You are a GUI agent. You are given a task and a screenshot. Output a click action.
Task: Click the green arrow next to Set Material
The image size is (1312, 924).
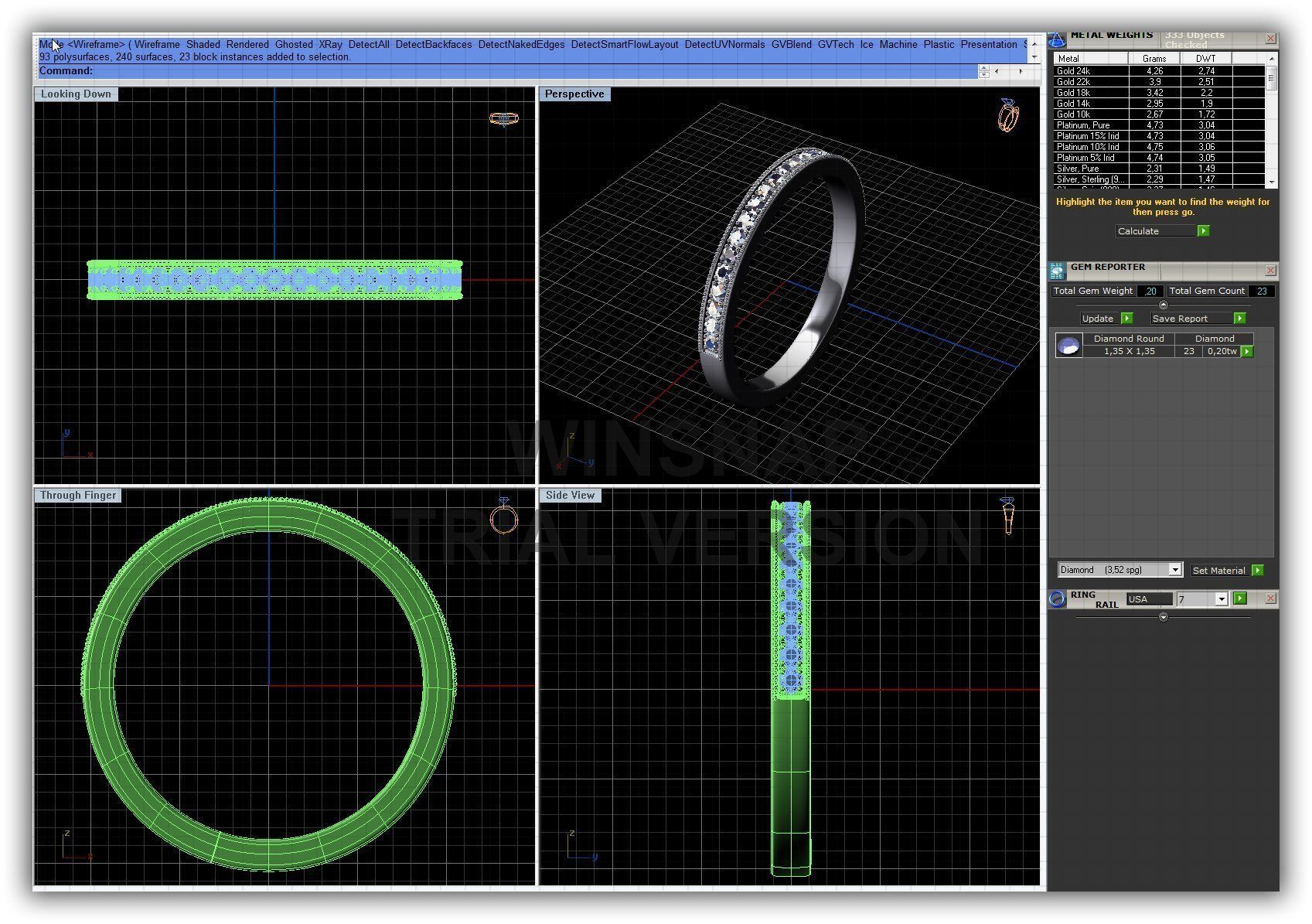pos(1257,571)
